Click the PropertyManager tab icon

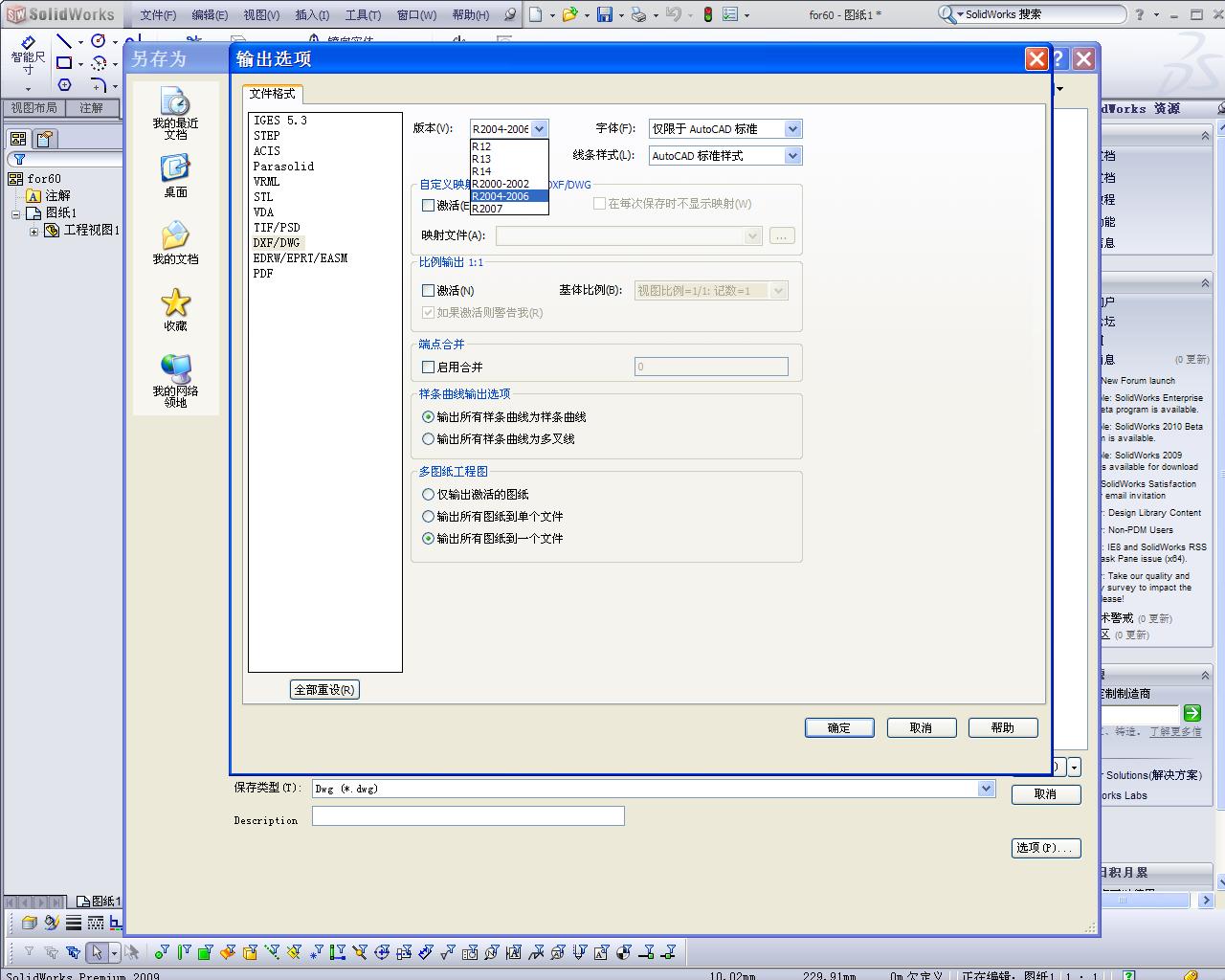(45, 139)
